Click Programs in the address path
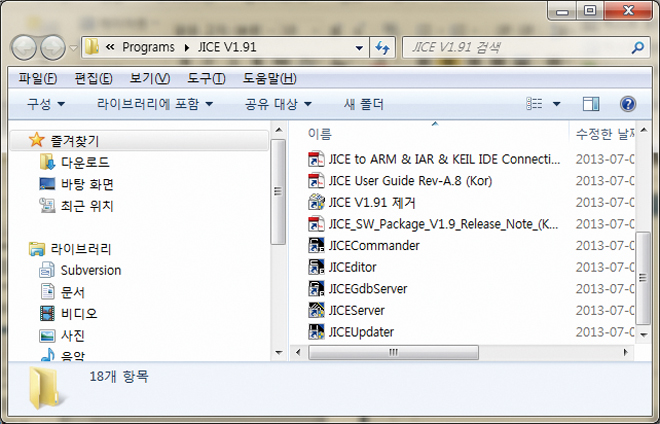This screenshot has width=660, height=424. coord(148,47)
